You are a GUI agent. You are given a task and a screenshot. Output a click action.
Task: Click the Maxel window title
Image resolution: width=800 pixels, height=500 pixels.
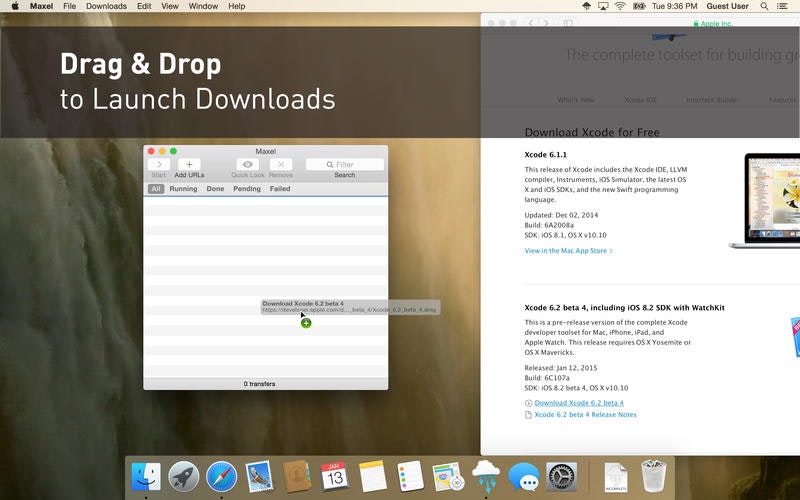pyautogui.click(x=265, y=151)
